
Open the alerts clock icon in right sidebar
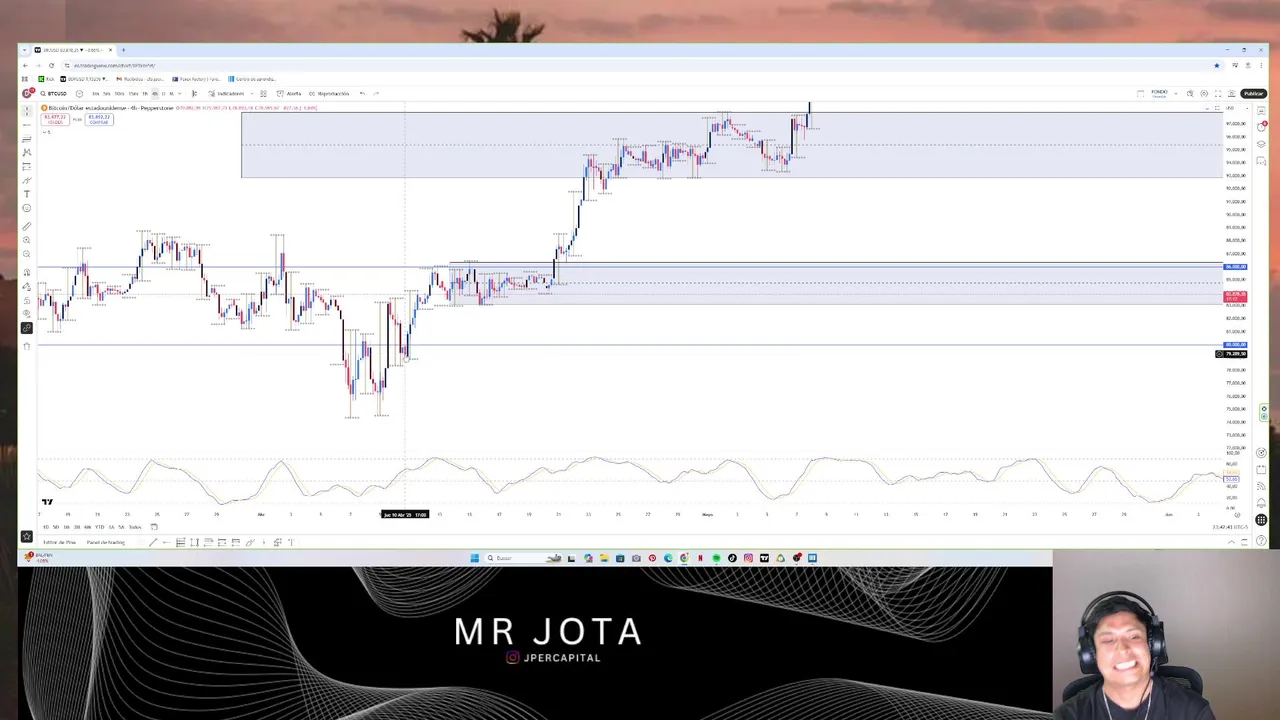click(1261, 126)
